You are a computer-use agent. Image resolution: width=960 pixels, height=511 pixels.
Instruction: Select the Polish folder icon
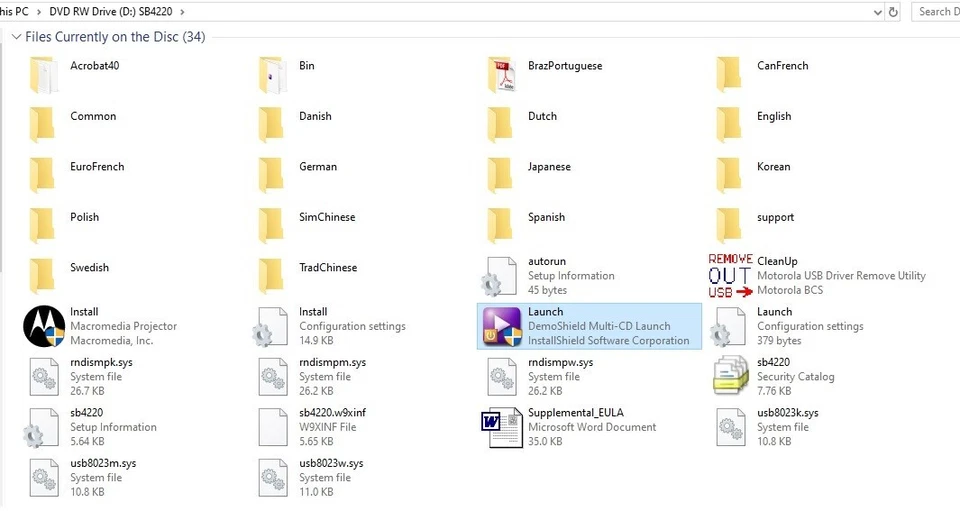pos(42,225)
